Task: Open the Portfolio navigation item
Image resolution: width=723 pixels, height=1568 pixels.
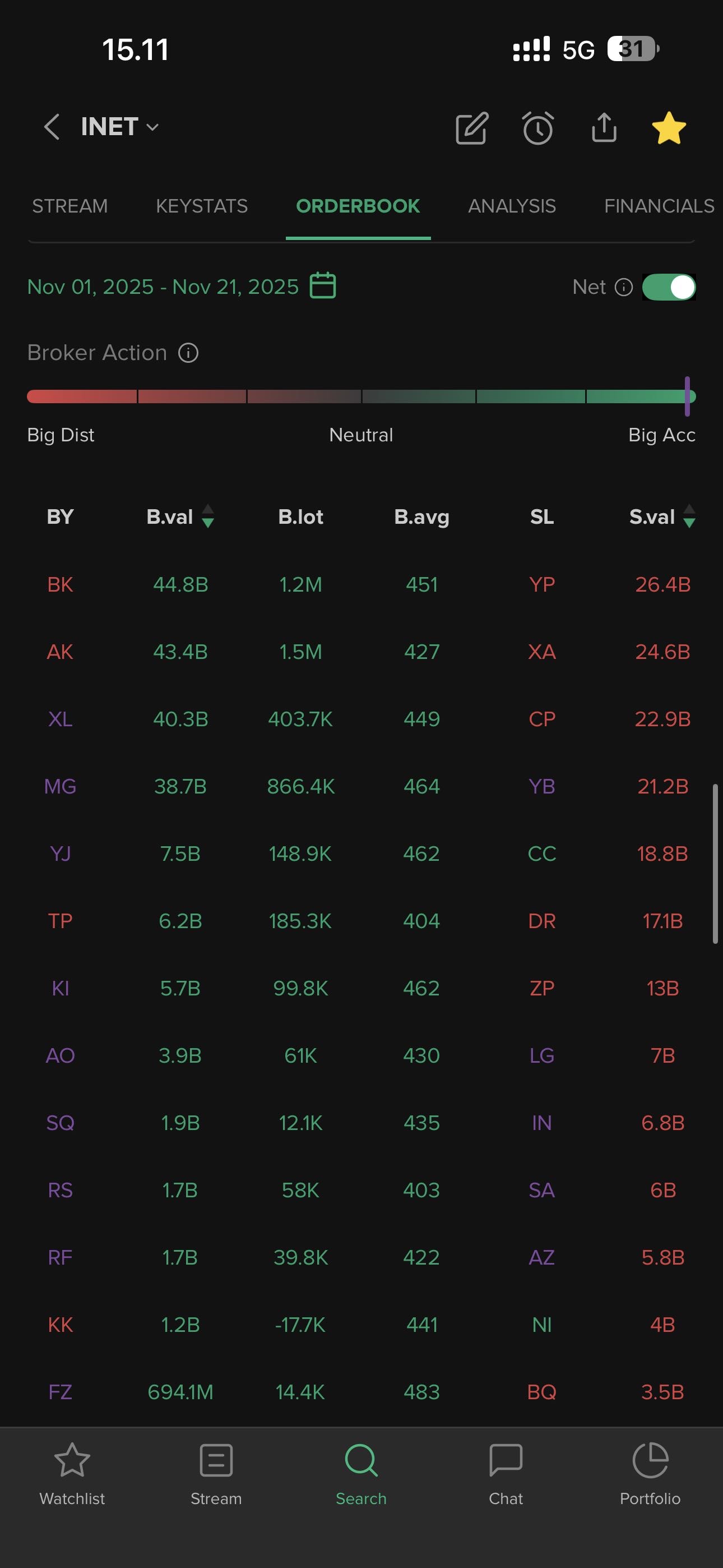Action: pyautogui.click(x=650, y=1472)
